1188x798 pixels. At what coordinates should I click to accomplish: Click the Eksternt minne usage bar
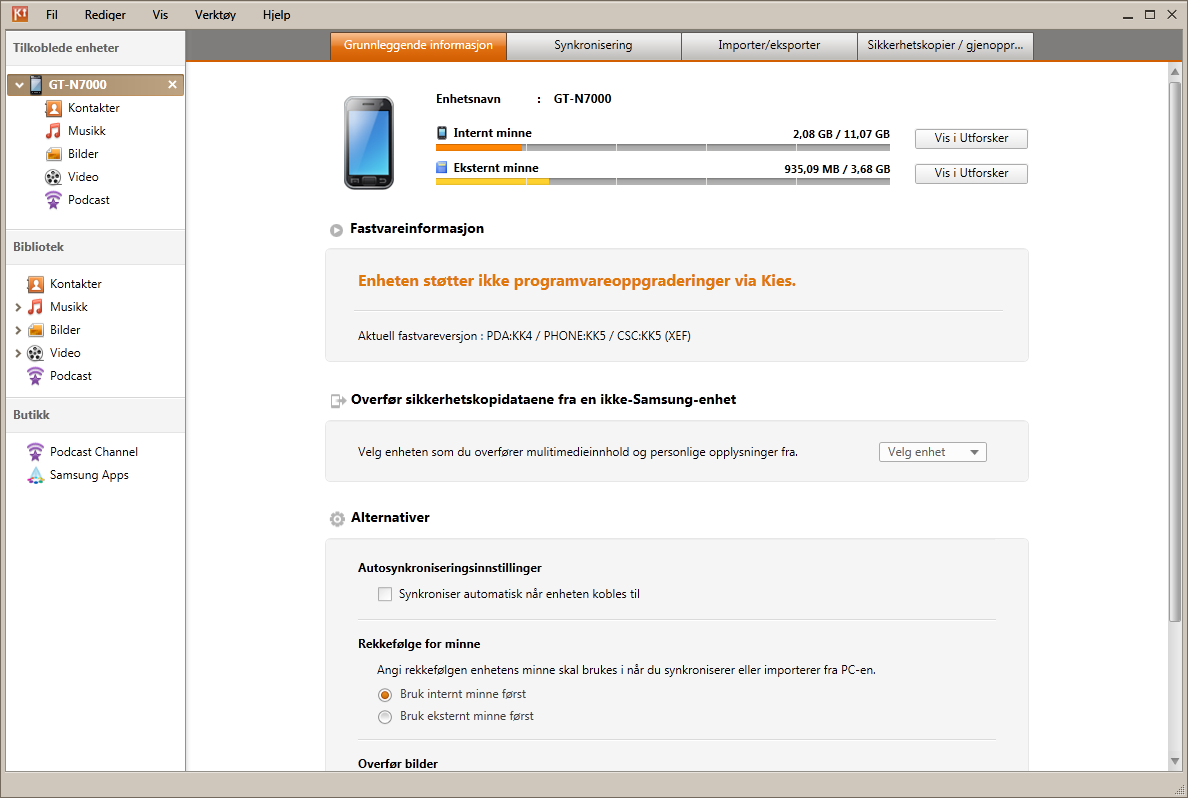pos(663,182)
